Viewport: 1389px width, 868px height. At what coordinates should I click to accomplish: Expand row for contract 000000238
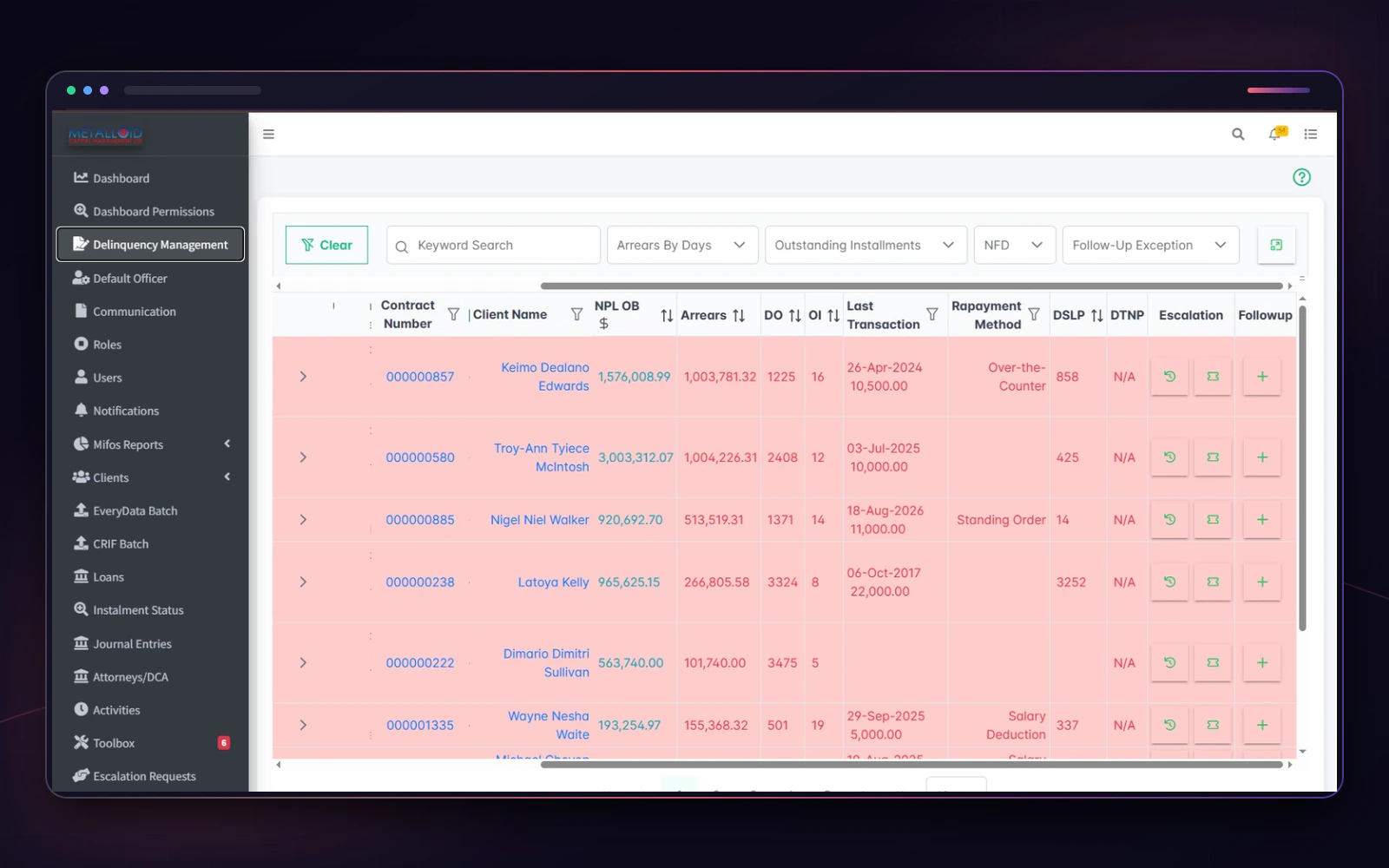[303, 582]
